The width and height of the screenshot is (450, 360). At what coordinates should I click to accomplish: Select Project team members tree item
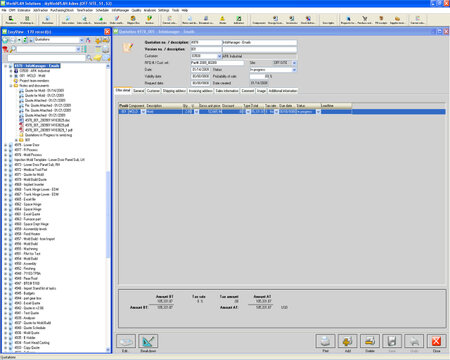tap(34, 81)
